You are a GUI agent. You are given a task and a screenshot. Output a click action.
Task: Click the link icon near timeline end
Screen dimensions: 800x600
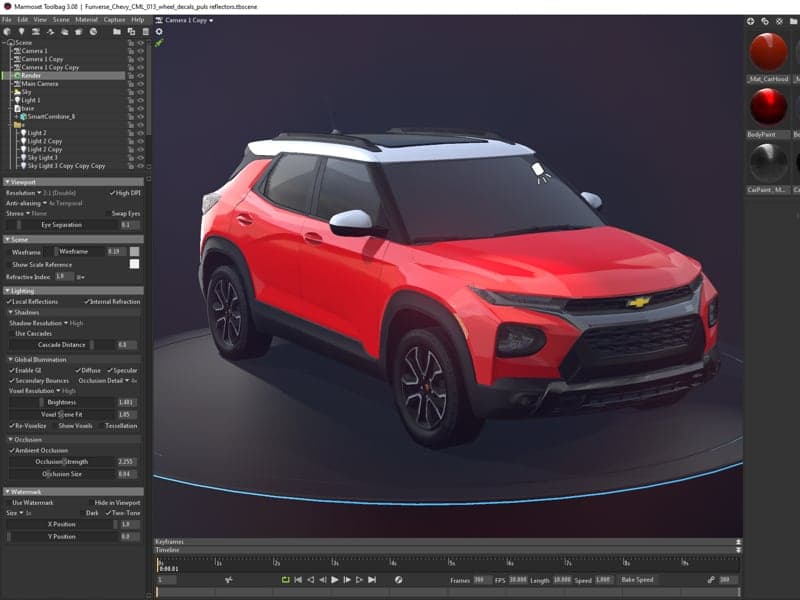point(711,580)
